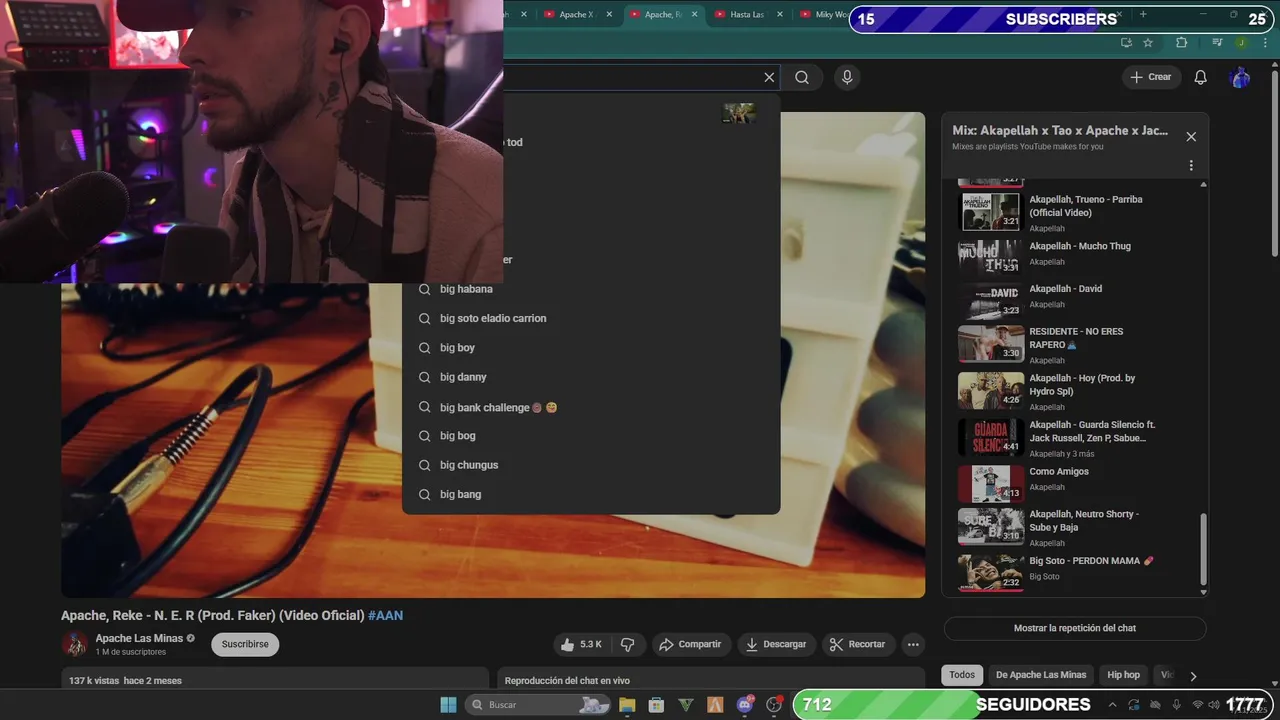This screenshot has width=1280, height=720.
Task: Click the Mix playlist scrollbar thumb
Action: pyautogui.click(x=1203, y=548)
